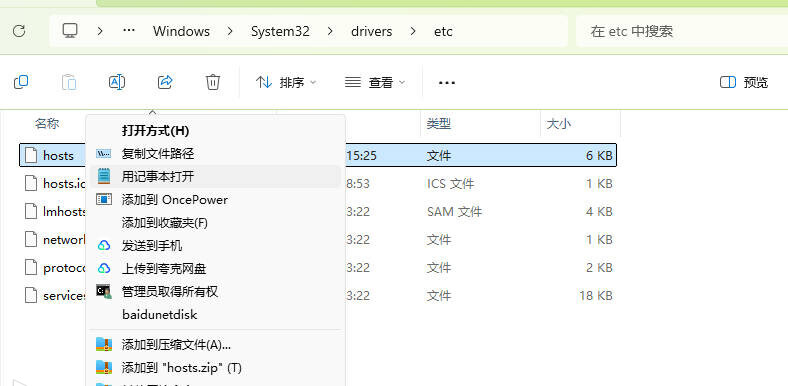Click the 名称 column header

(x=47, y=124)
